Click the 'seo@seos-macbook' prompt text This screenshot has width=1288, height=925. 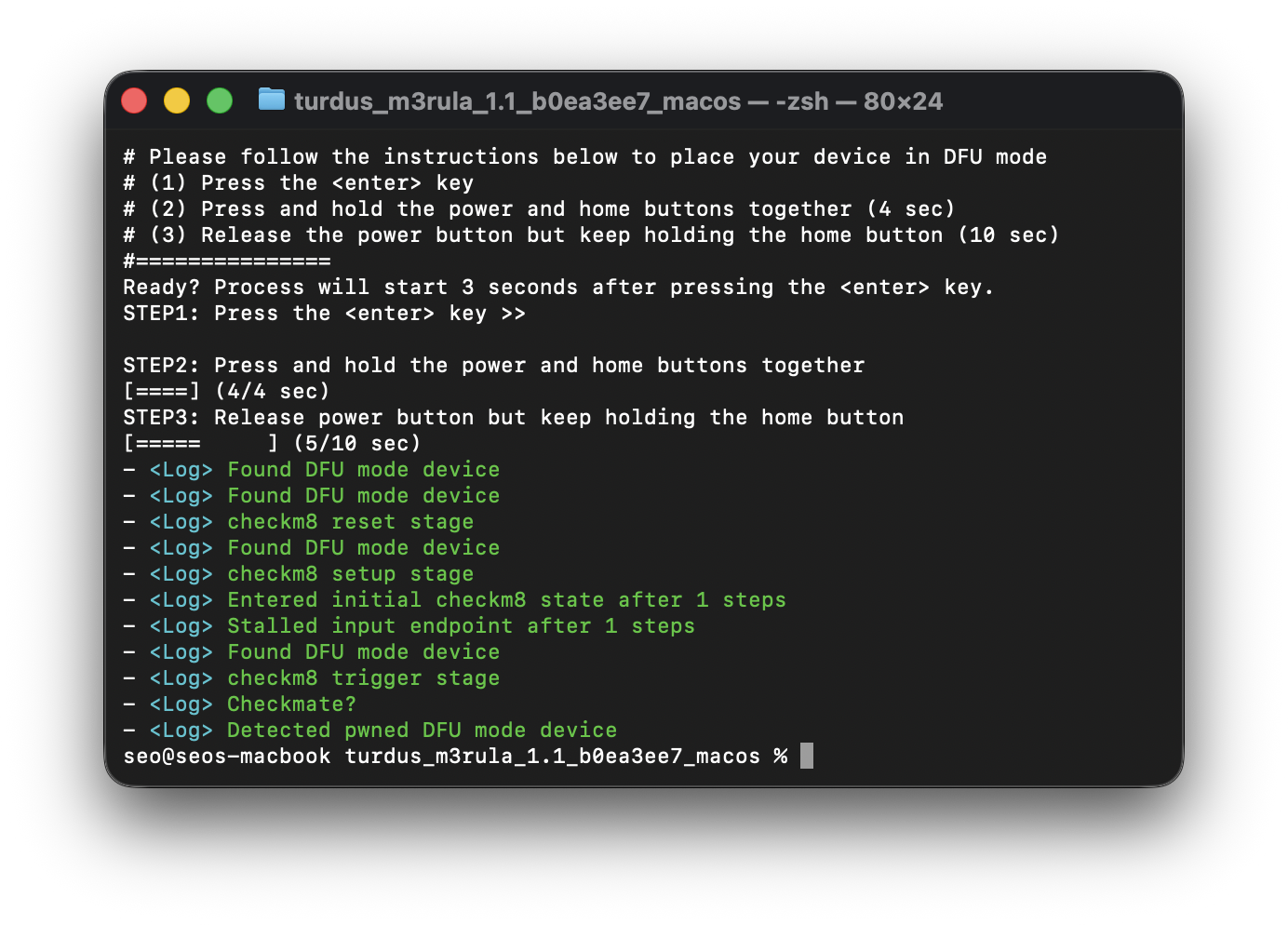(x=227, y=757)
